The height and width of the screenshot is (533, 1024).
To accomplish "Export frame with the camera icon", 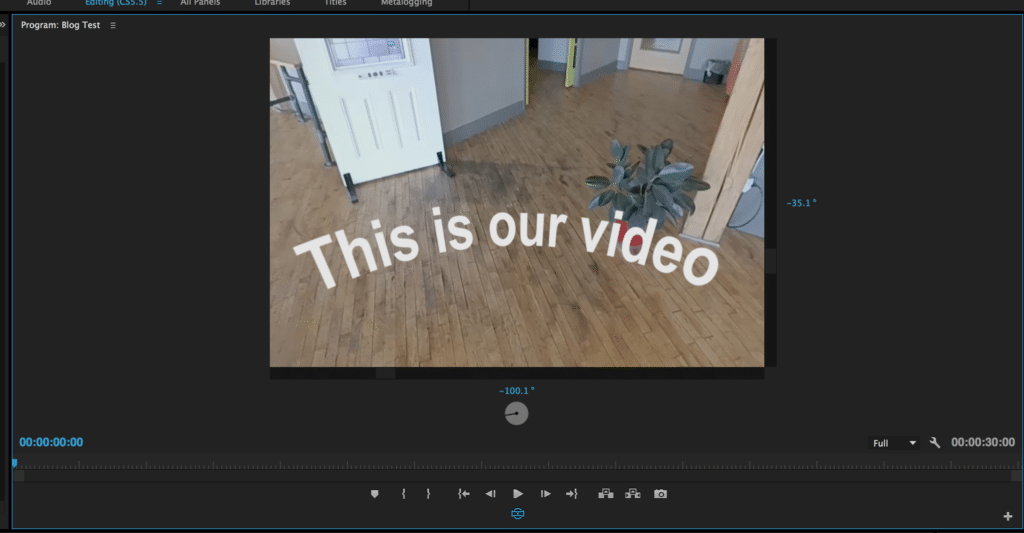I will [x=660, y=494].
